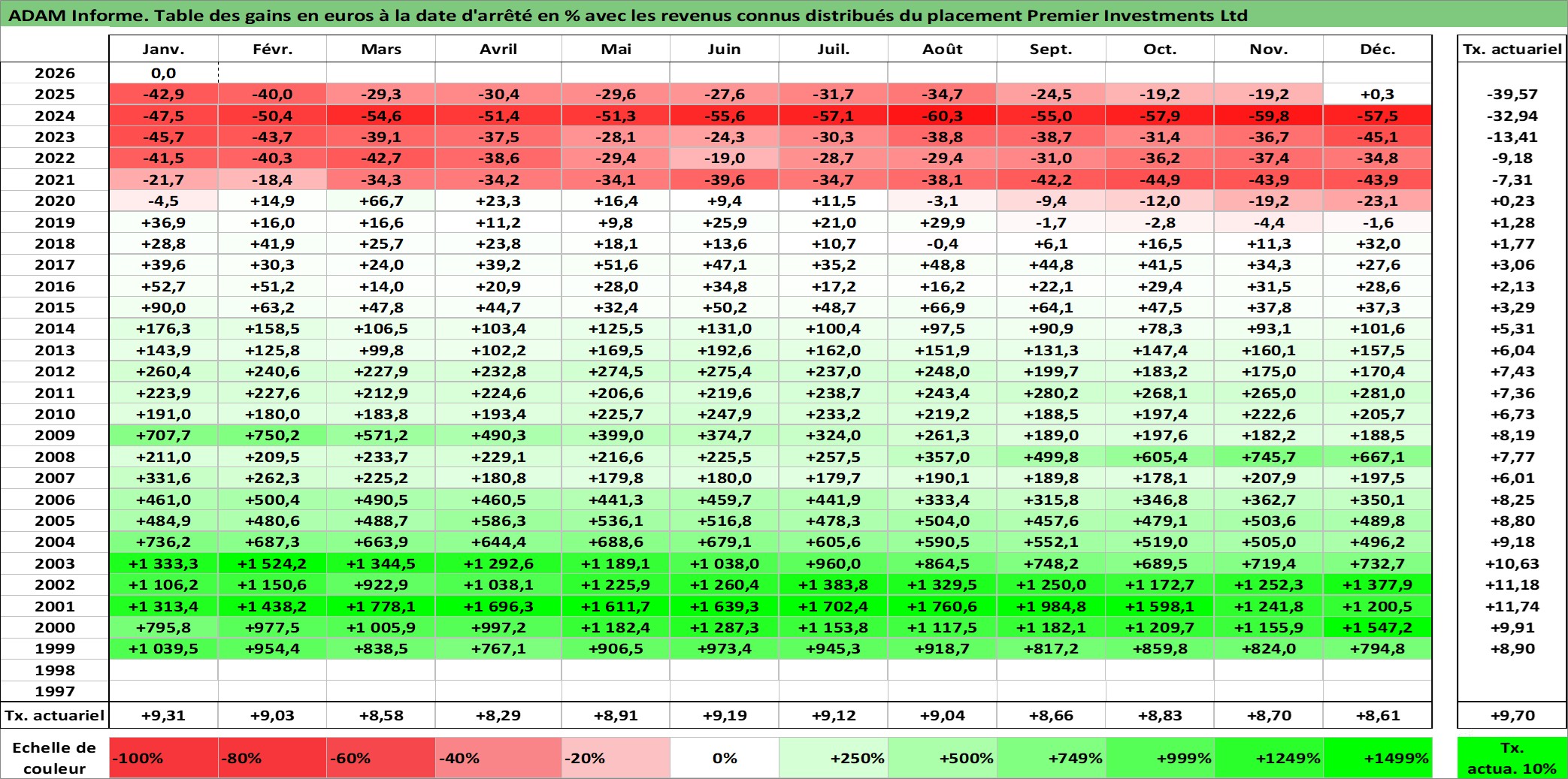Click the +8,29 actuarial rate under Avril
This screenshot has width=1568, height=779.
pos(498,715)
